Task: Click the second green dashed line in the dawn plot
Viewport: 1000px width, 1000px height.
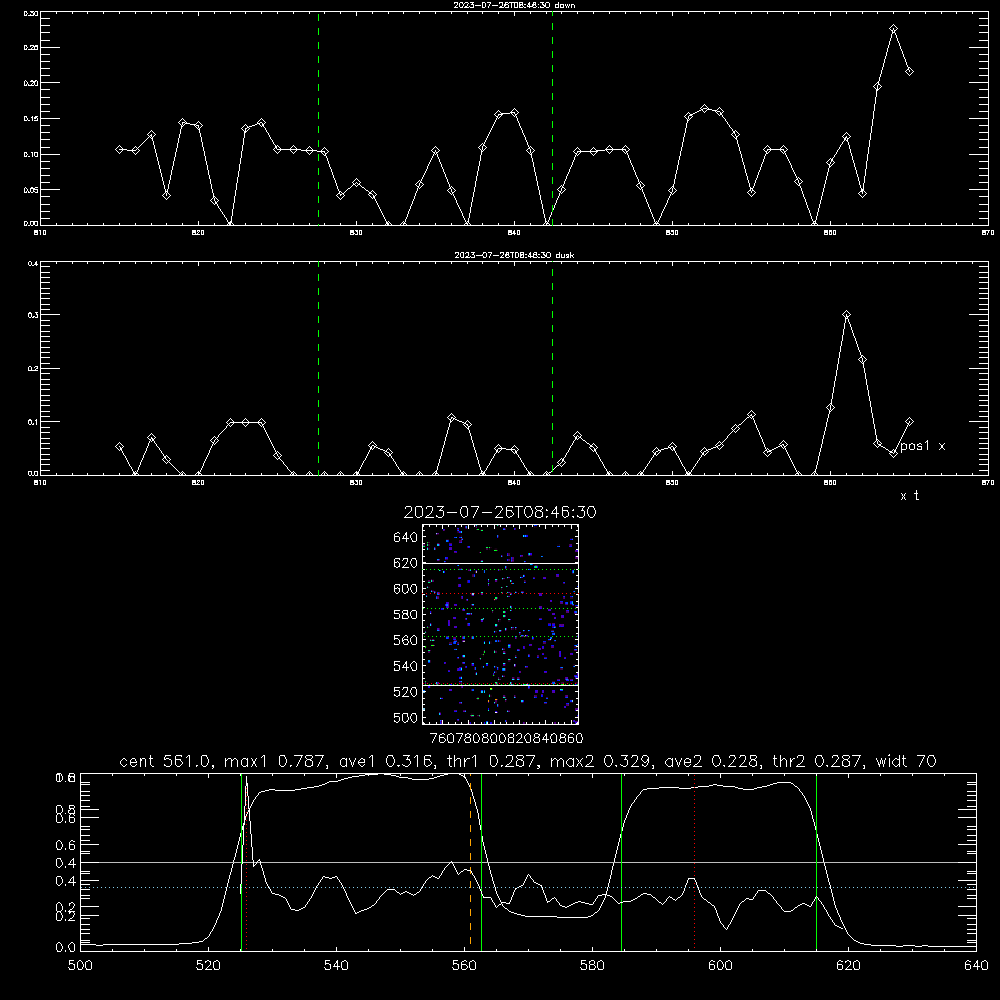Action: (x=552, y=118)
